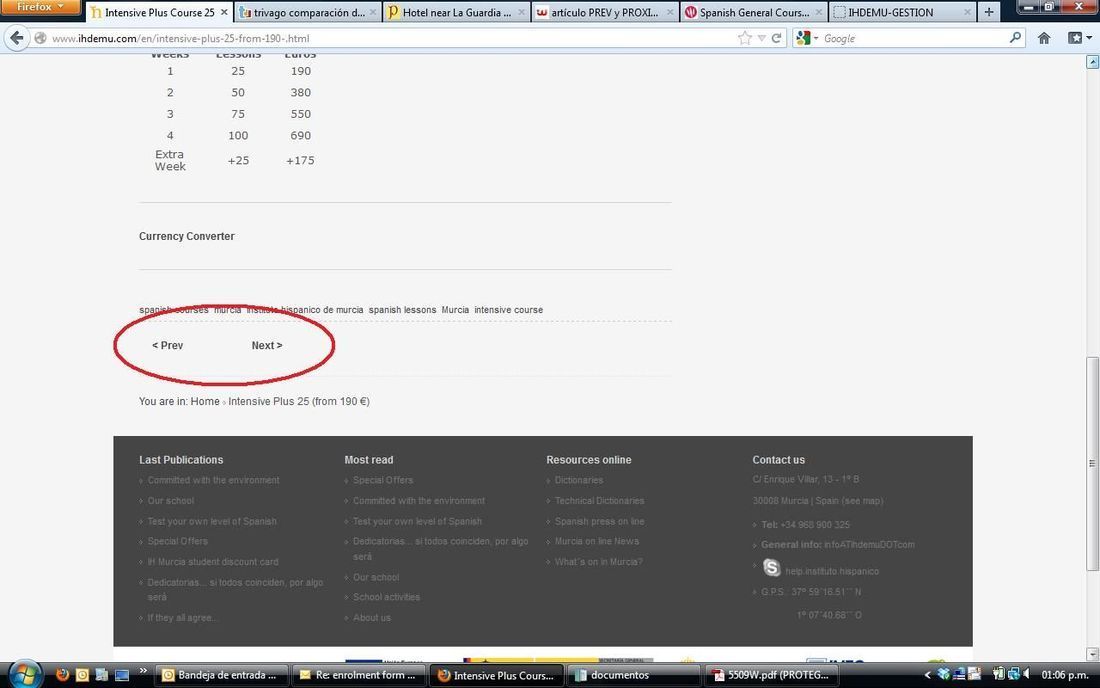The width and height of the screenshot is (1100, 688).
Task: Switch to the trivago comparación tab
Action: click(308, 12)
